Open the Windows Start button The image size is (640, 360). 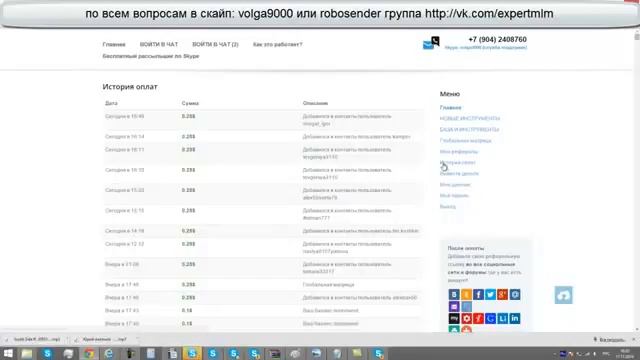click(x=8, y=353)
